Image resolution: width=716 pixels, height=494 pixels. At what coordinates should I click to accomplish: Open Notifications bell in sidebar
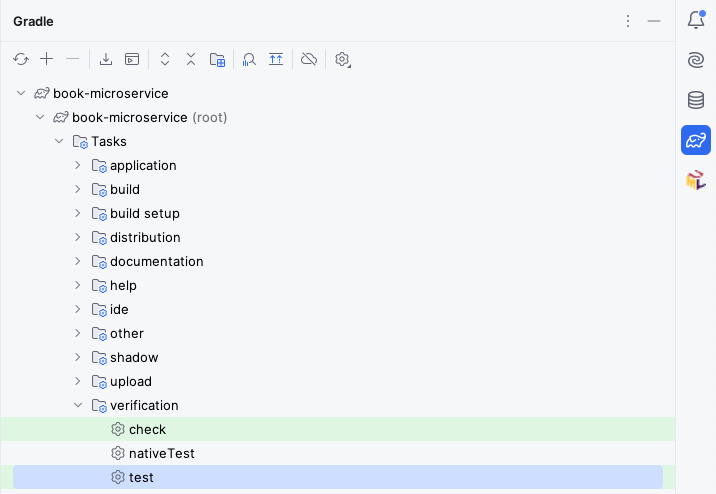point(696,20)
